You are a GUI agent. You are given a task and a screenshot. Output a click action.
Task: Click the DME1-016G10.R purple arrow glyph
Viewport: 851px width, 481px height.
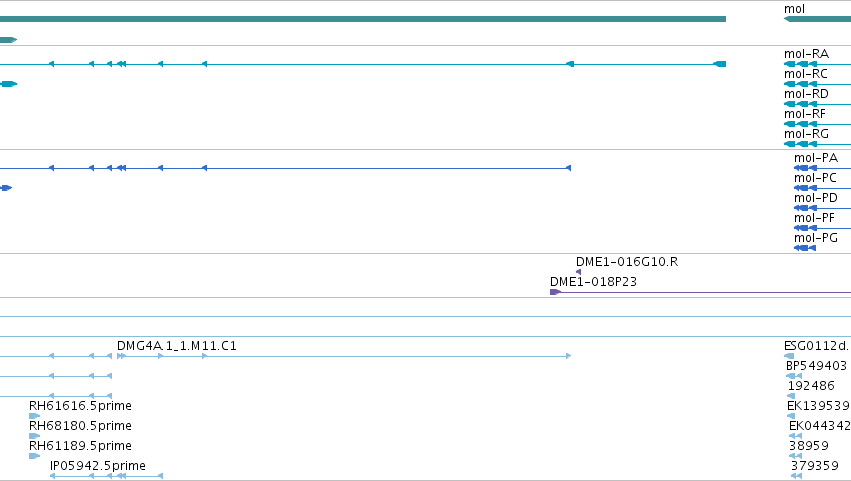point(578,272)
